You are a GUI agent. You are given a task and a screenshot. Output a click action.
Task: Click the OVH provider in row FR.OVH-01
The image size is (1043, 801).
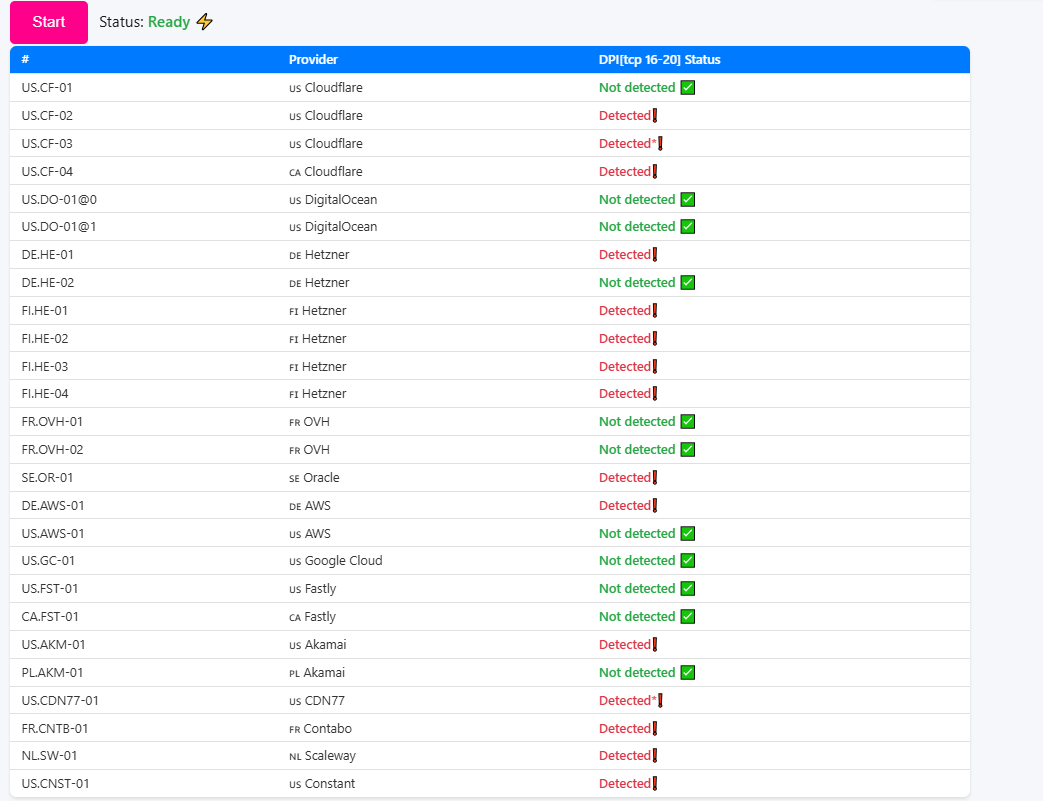click(309, 422)
